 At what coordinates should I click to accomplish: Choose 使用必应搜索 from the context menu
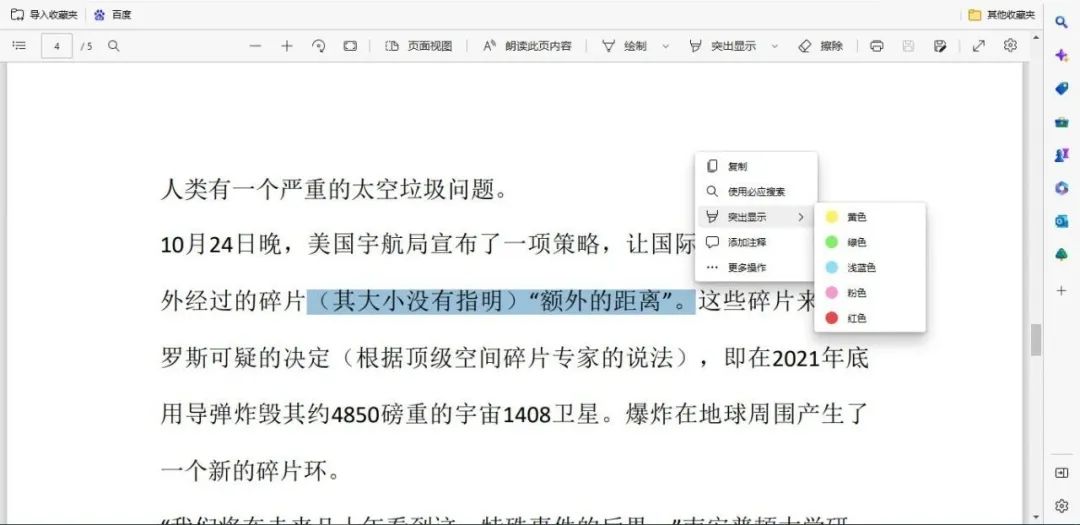[x=756, y=192]
